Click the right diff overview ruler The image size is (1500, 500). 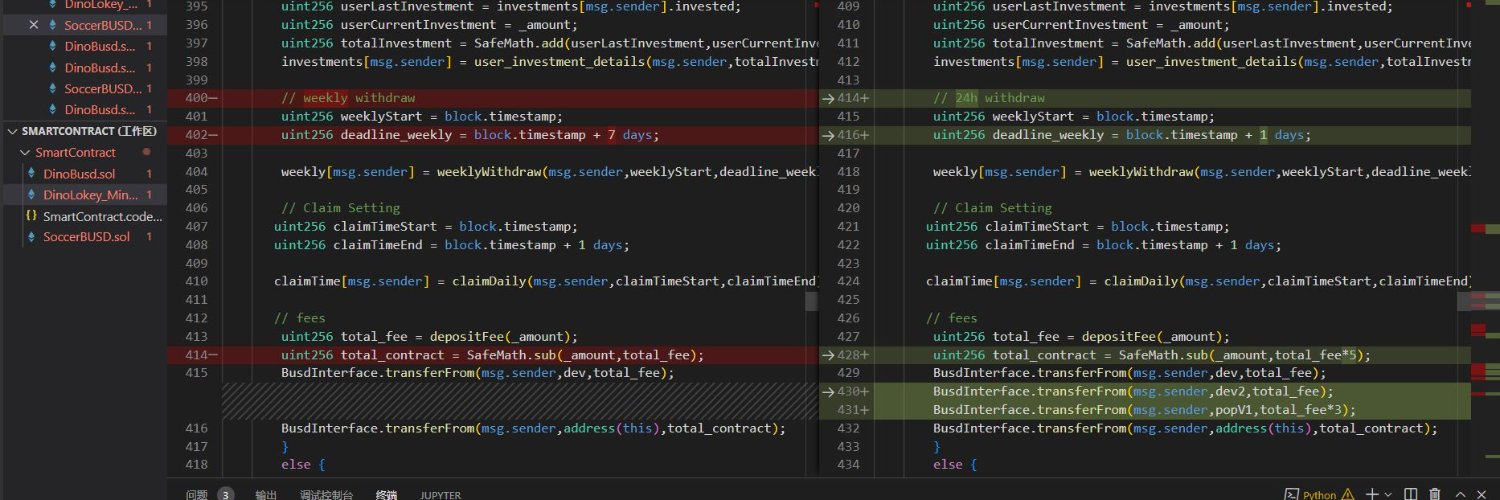(1485, 238)
